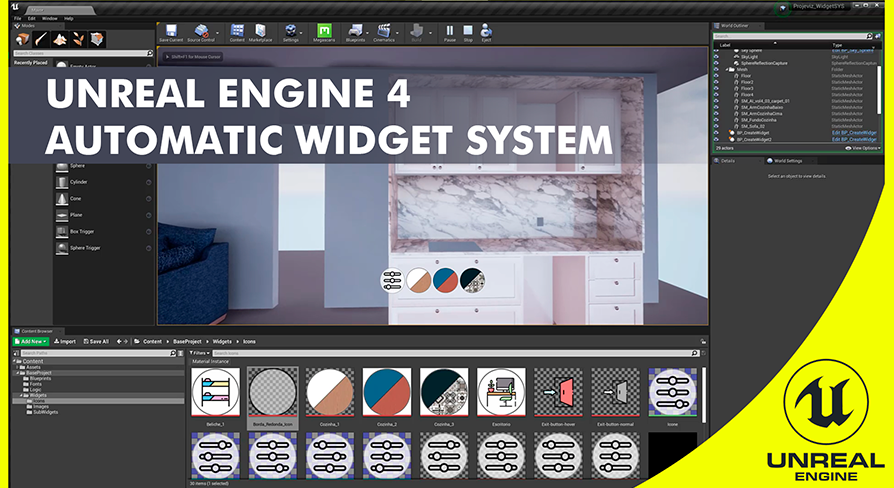Open the Cinematics dropdown arrow
The width and height of the screenshot is (894, 488).
pyautogui.click(x=397, y=33)
